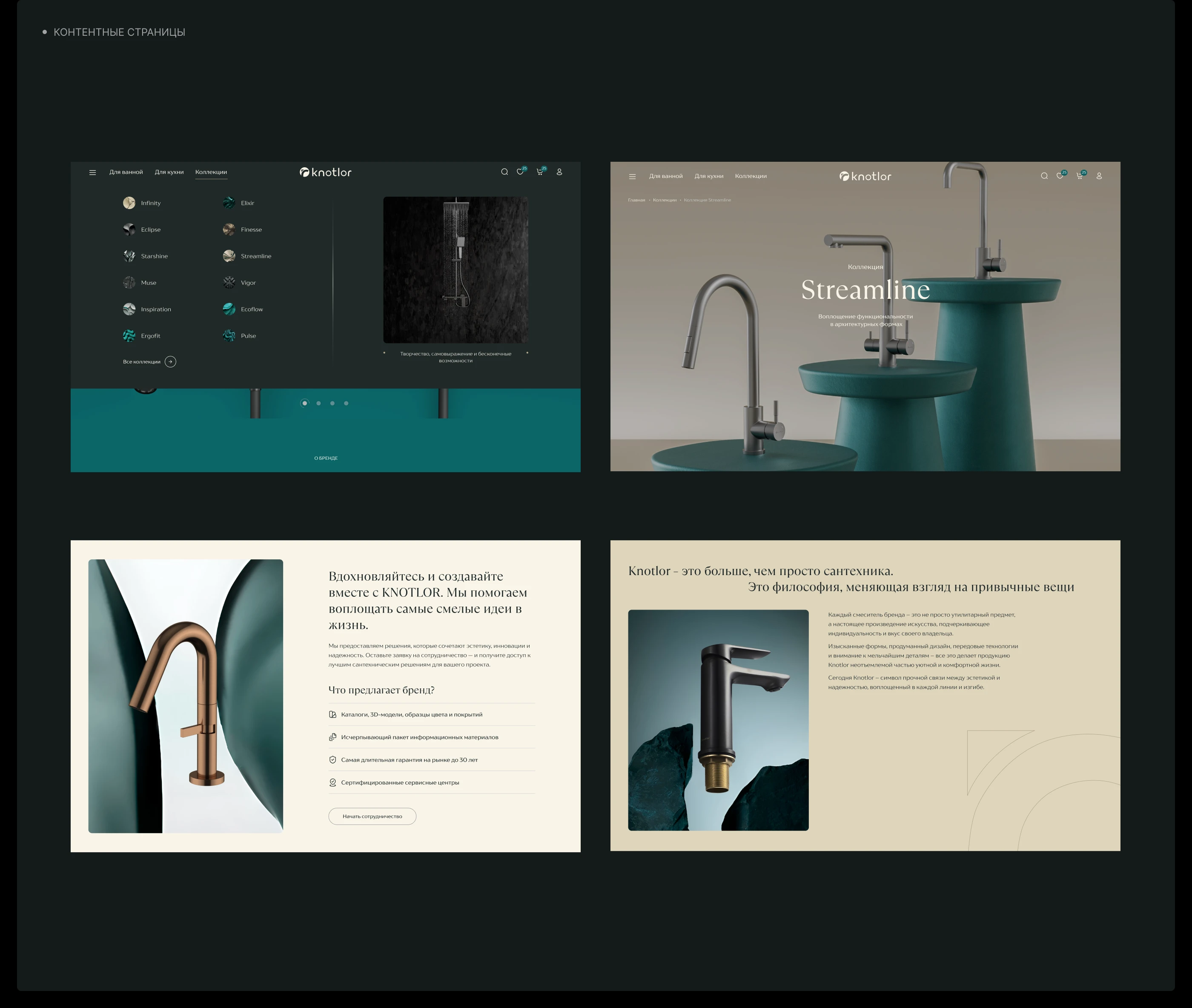Go to second carousel slide dot
Screen dimensions: 1192x1008
tap(318, 404)
